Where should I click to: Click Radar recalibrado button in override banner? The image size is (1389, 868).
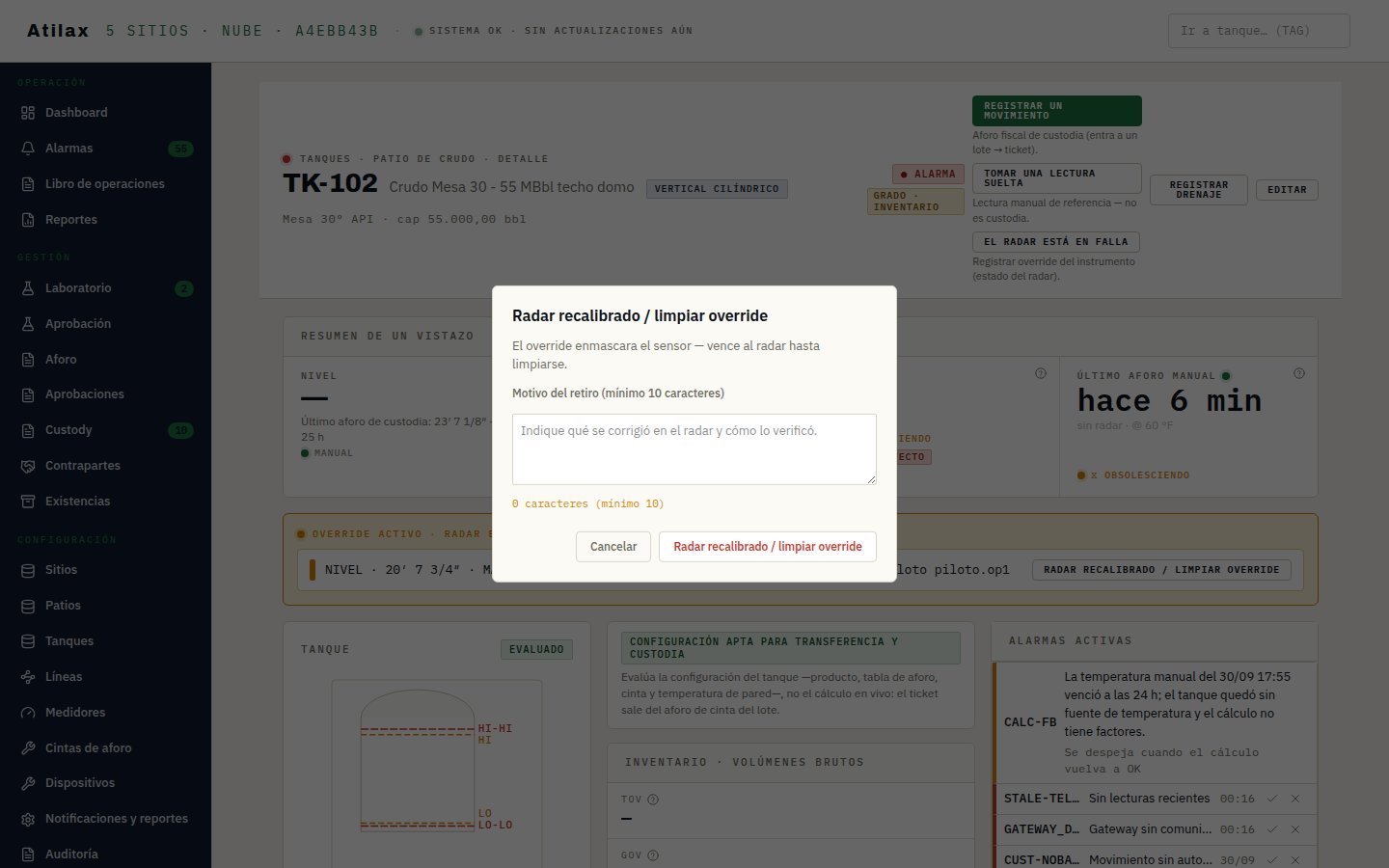coord(1161,570)
